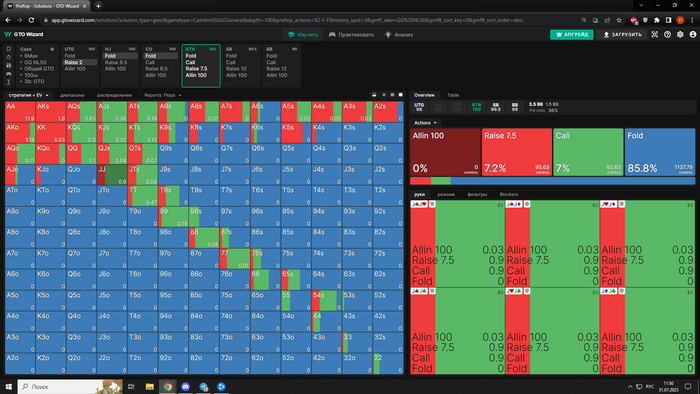The image size is (700, 394).
Task: Select the Overview tab
Action: (424, 95)
